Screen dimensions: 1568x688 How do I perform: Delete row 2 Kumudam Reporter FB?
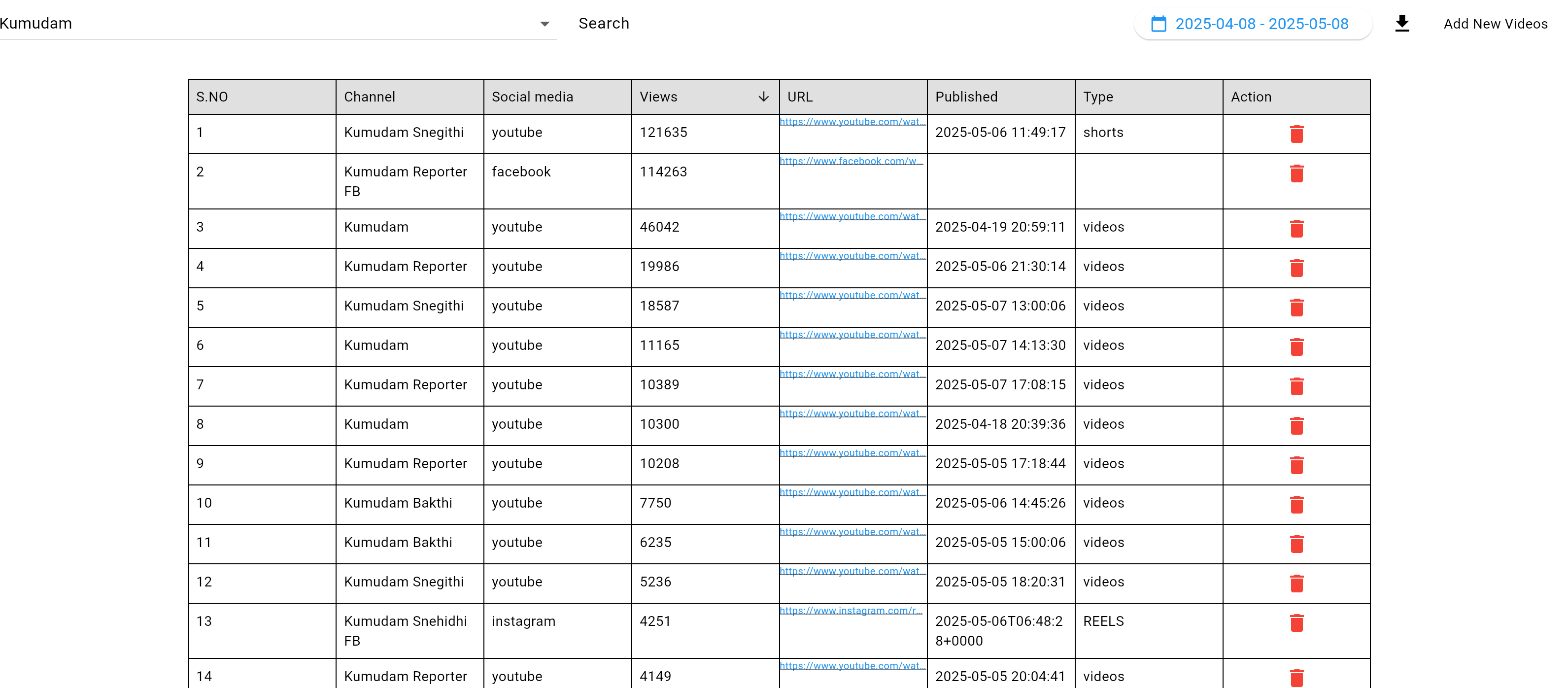pos(1296,173)
